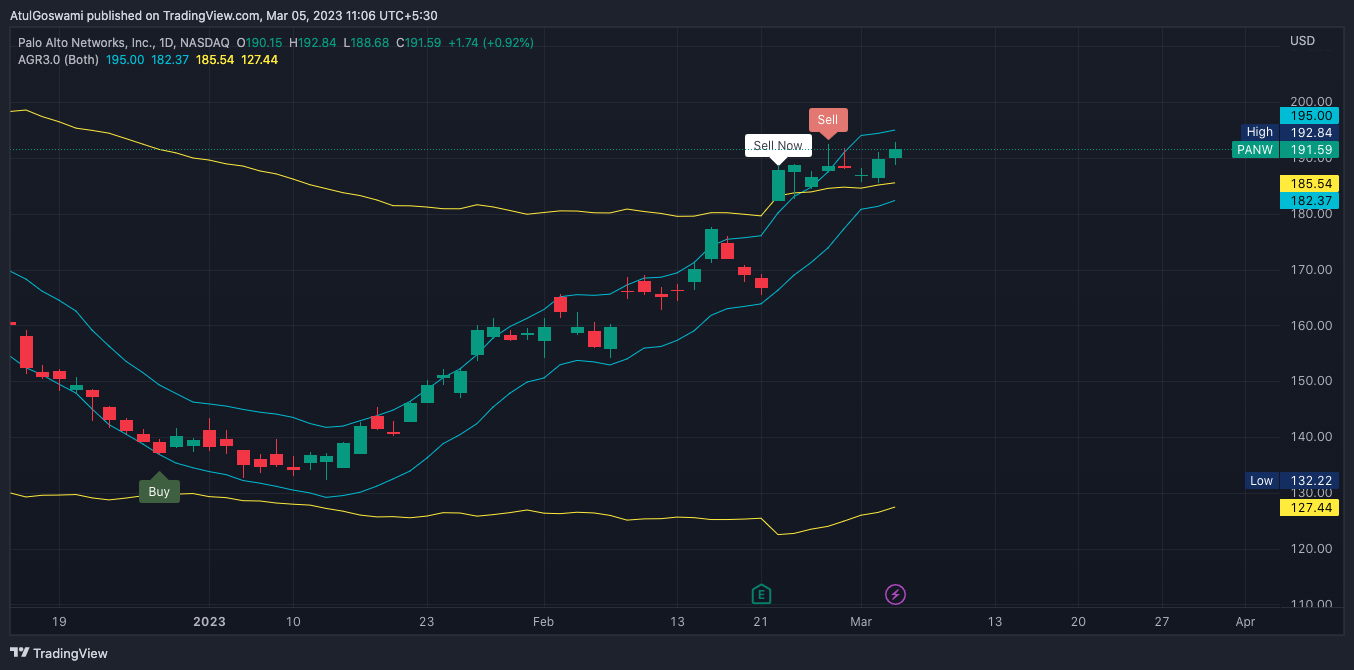The height and width of the screenshot is (670, 1354).
Task: Click the USD currency label
Action: (x=1302, y=41)
